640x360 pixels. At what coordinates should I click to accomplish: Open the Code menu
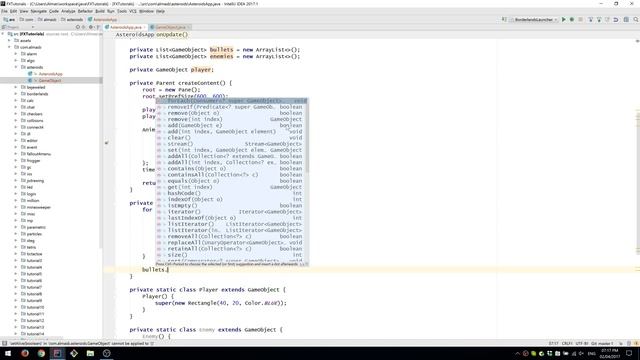tap(54, 11)
